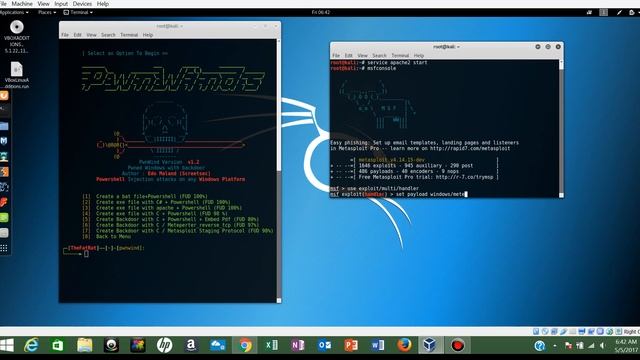Open Help menu in msfconsole terminal
The image size is (640, 360).
(419, 56)
